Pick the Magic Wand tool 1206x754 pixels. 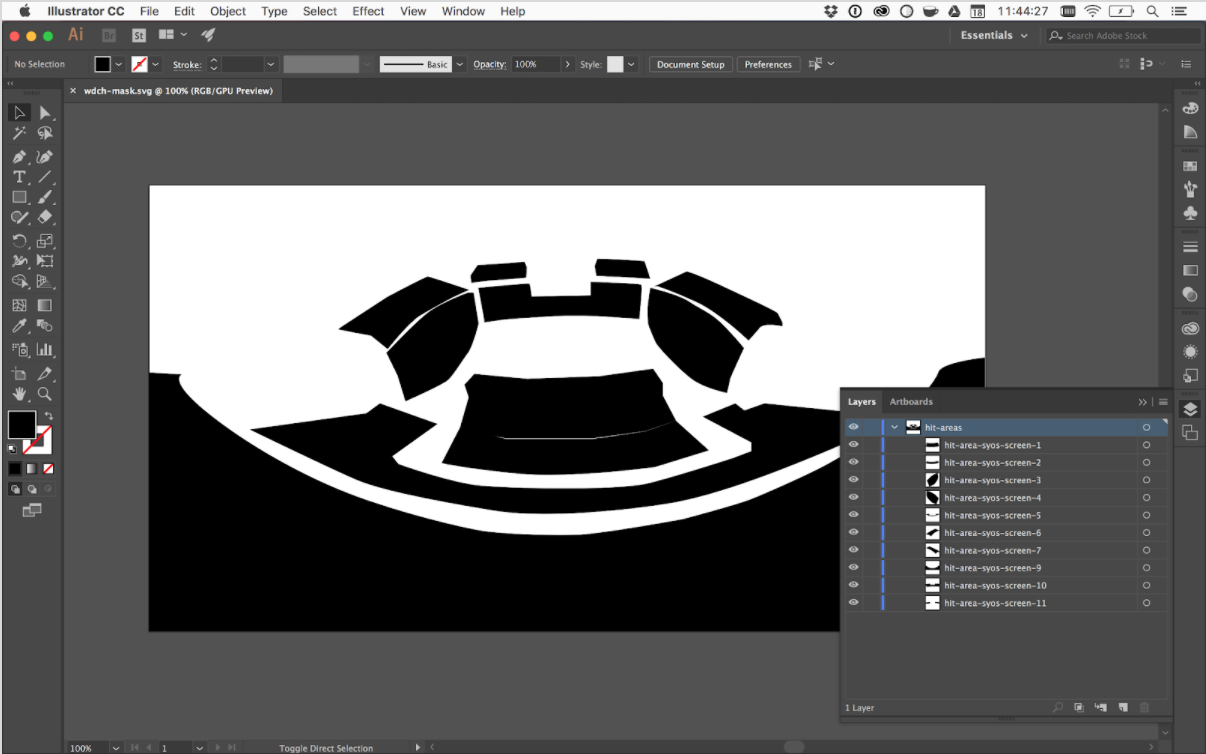[x=19, y=134]
